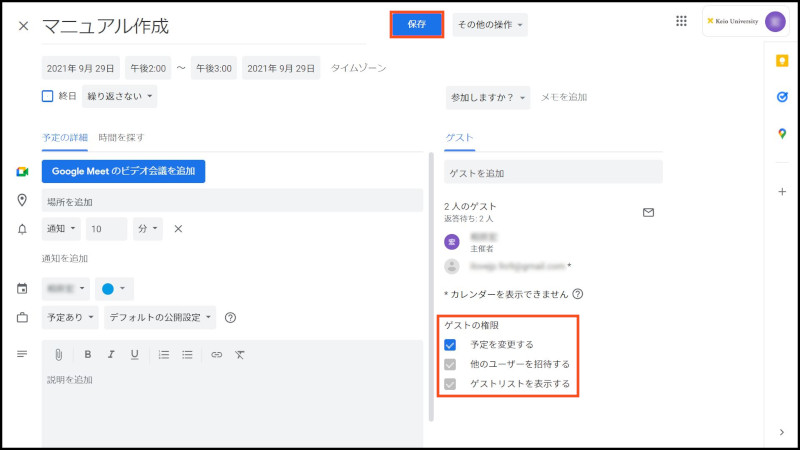The width and height of the screenshot is (800, 450).
Task: Attach a file with paperclip icon
Action: pos(59,354)
